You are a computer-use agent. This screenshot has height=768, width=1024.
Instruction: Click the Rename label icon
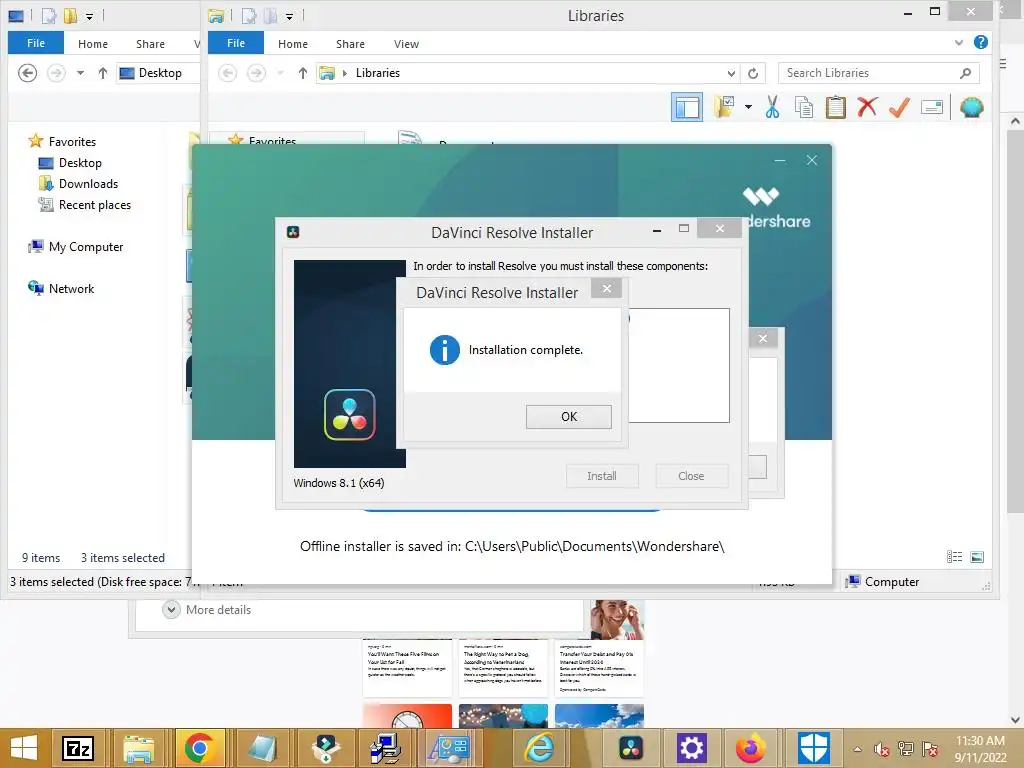pos(932,107)
